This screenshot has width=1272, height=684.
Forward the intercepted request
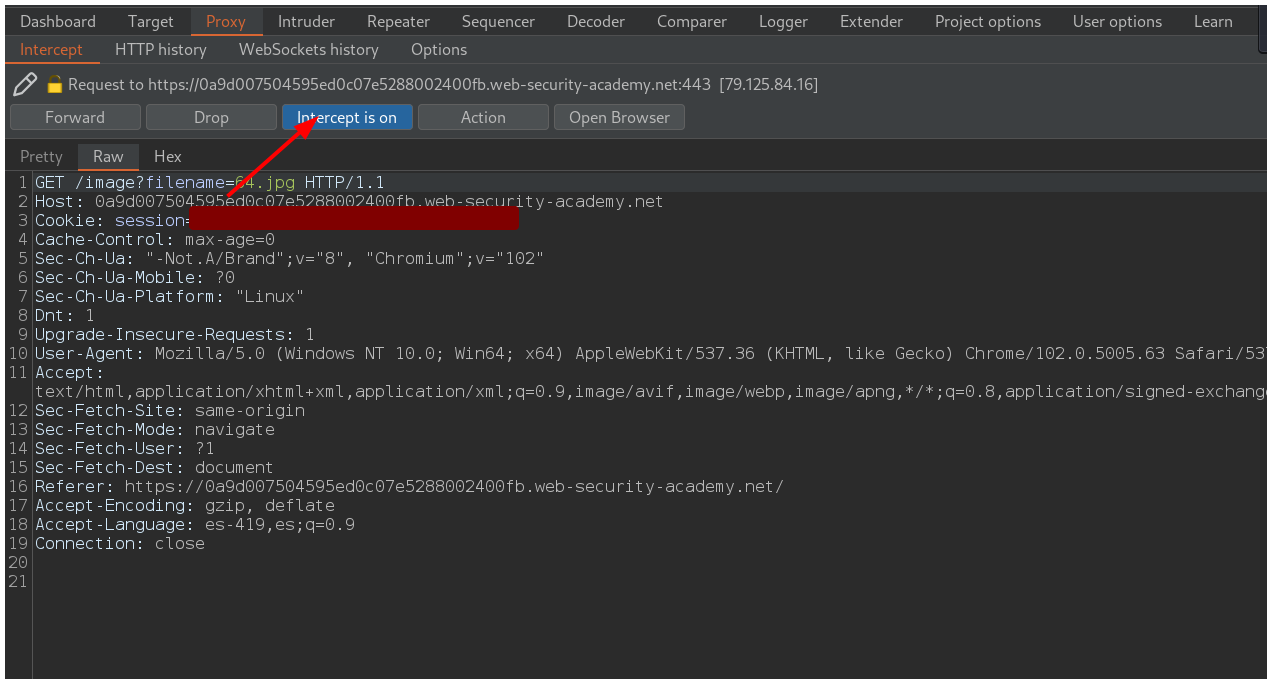click(x=75, y=117)
